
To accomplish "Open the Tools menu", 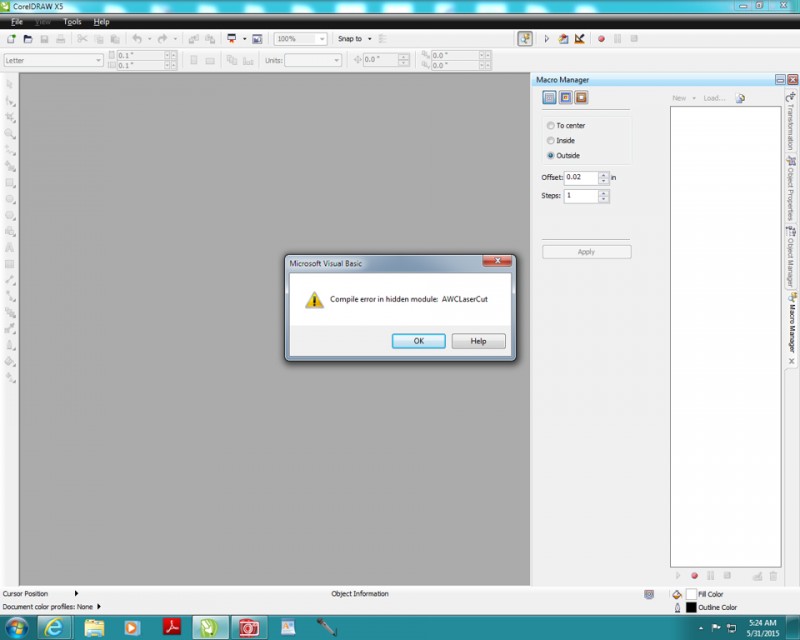I will [72, 21].
